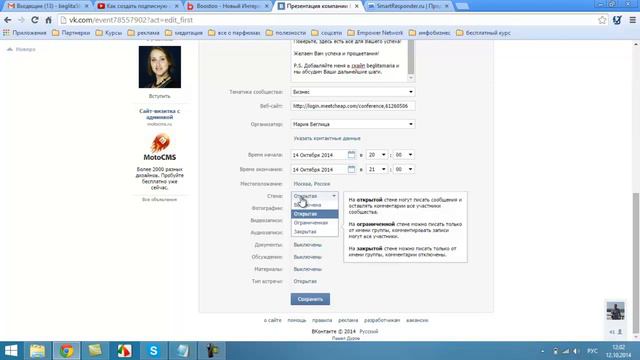640x360 pixels.
Task: Toggle the Обсуждения setting Выключены
Action: [307, 257]
